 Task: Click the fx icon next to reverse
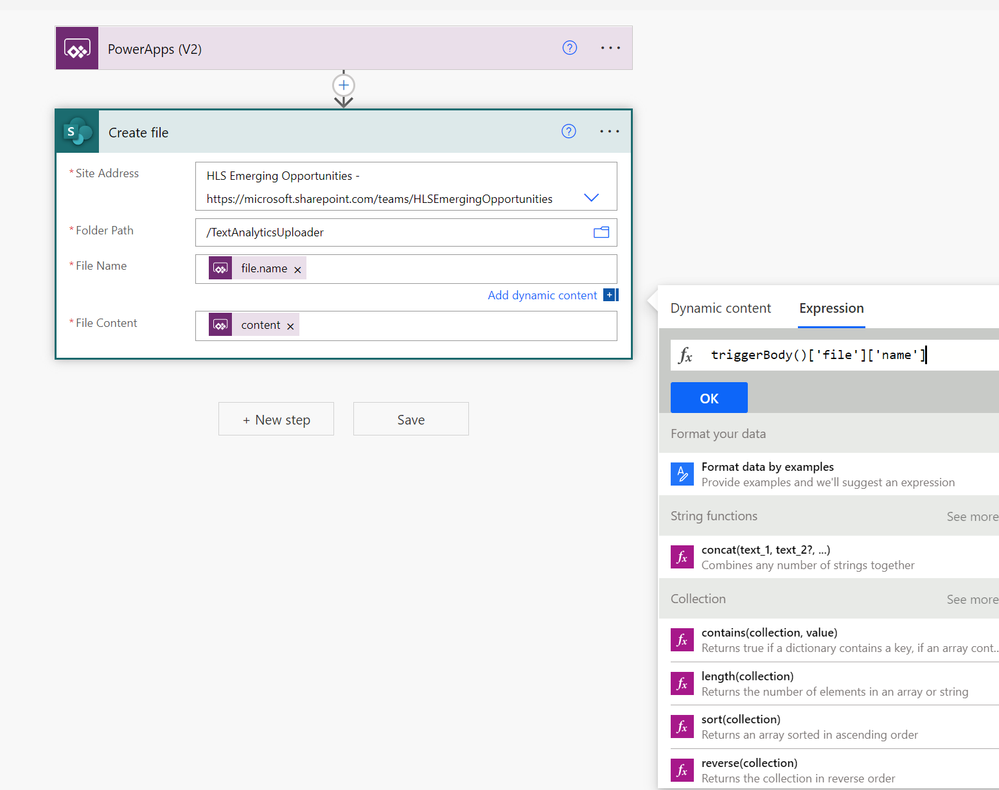[x=682, y=770]
